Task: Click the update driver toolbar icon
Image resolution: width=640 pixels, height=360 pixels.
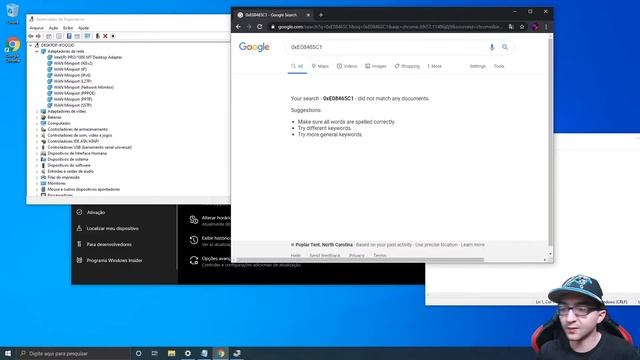Action: click(98, 36)
